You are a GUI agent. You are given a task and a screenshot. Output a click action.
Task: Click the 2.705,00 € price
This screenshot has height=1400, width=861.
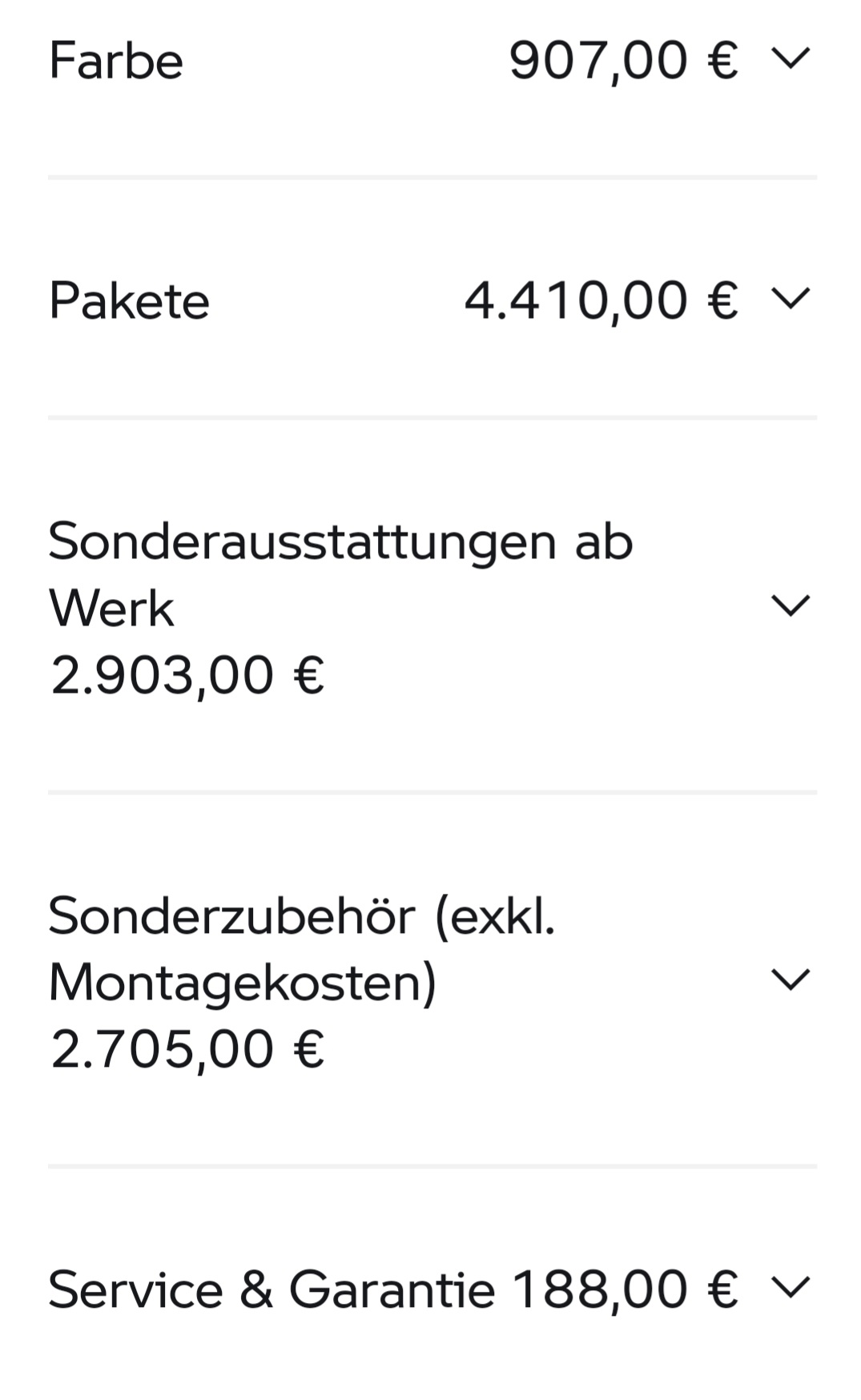[x=187, y=1049]
